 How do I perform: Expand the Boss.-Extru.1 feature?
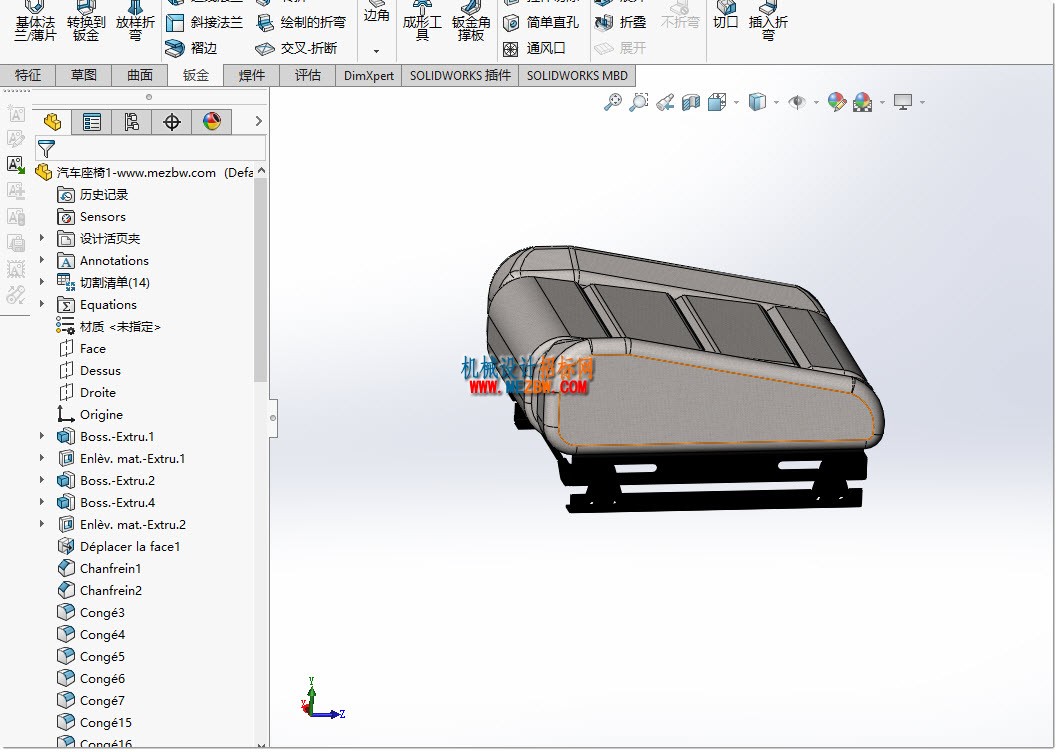tap(42, 436)
